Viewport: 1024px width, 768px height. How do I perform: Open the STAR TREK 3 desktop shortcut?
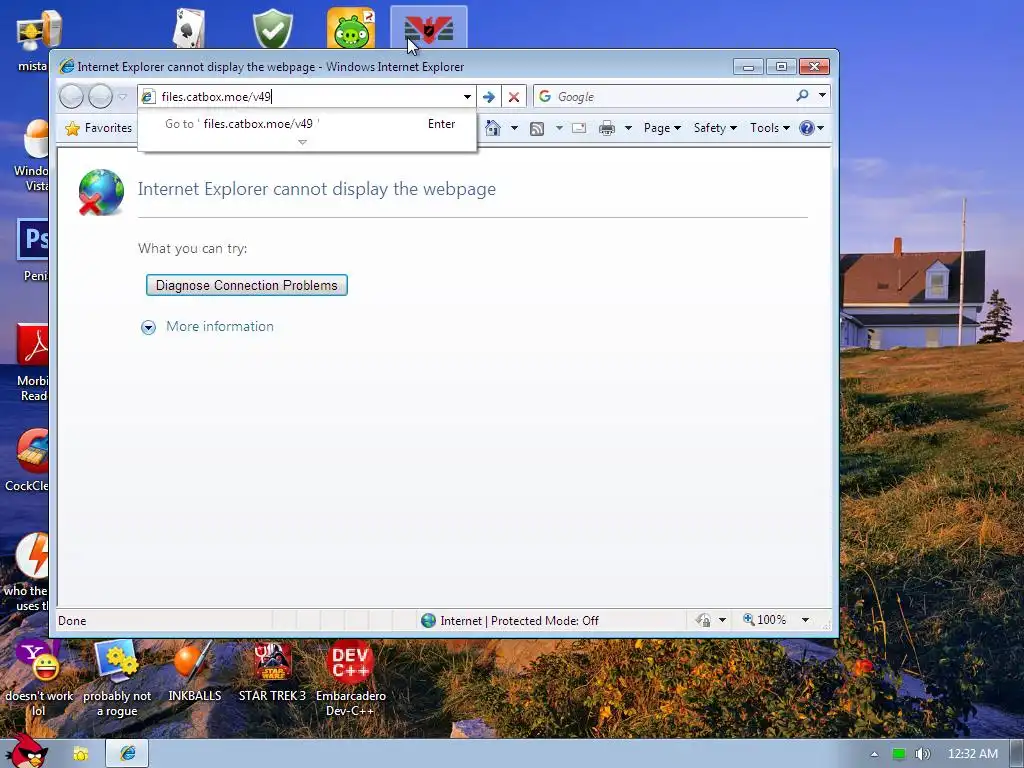(272, 671)
